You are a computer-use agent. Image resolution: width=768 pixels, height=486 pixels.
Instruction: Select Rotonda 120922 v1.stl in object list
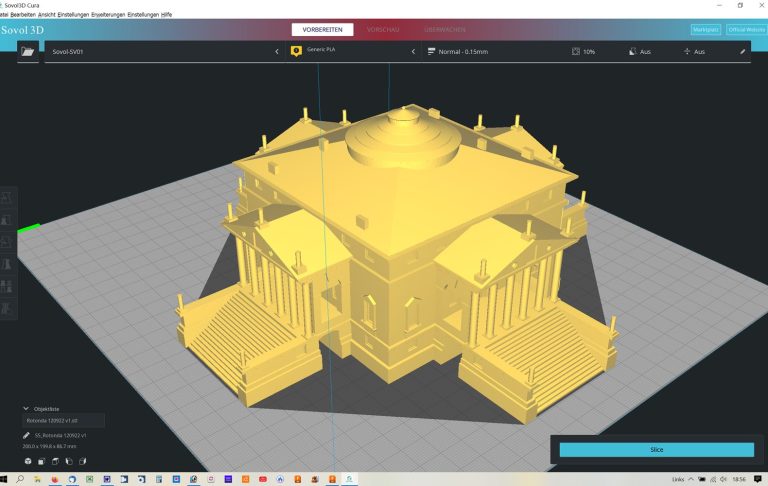63,422
